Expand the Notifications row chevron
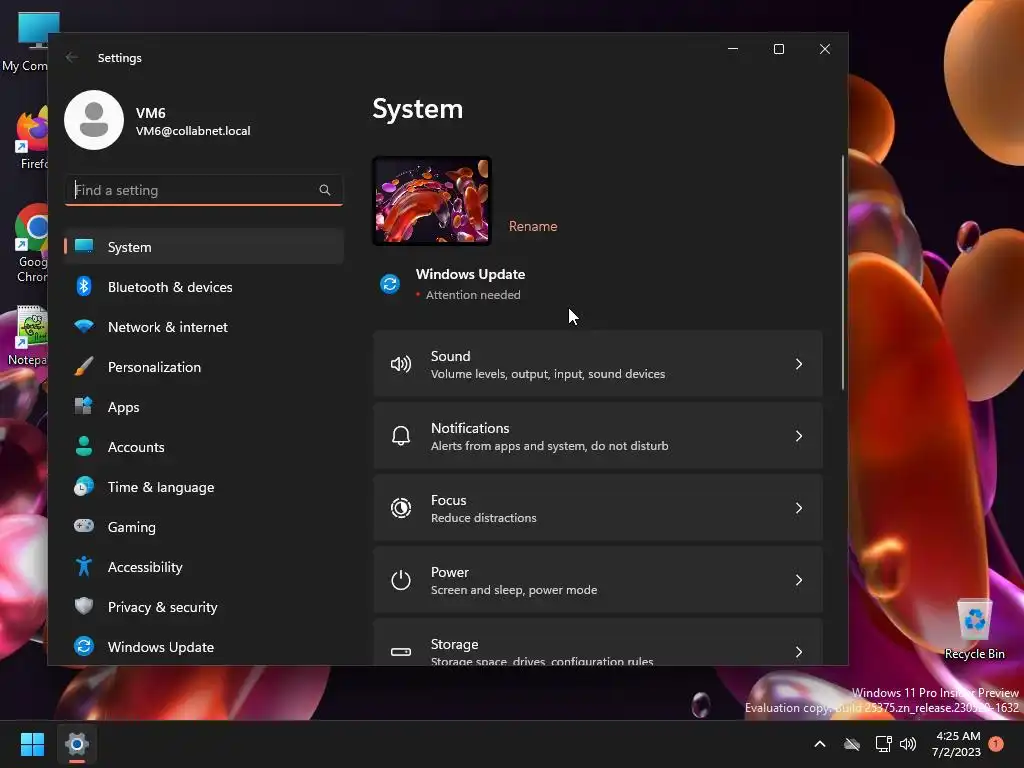The image size is (1024, 768). coord(799,436)
